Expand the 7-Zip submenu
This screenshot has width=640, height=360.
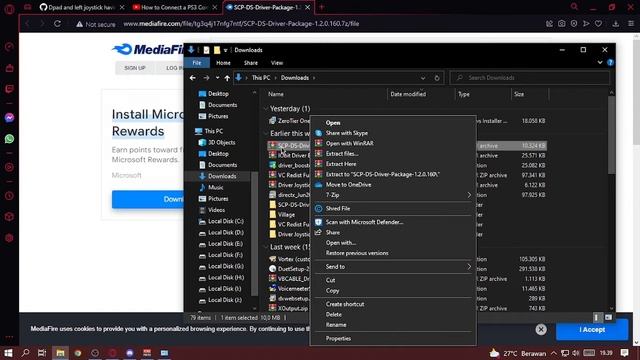coord(393,195)
